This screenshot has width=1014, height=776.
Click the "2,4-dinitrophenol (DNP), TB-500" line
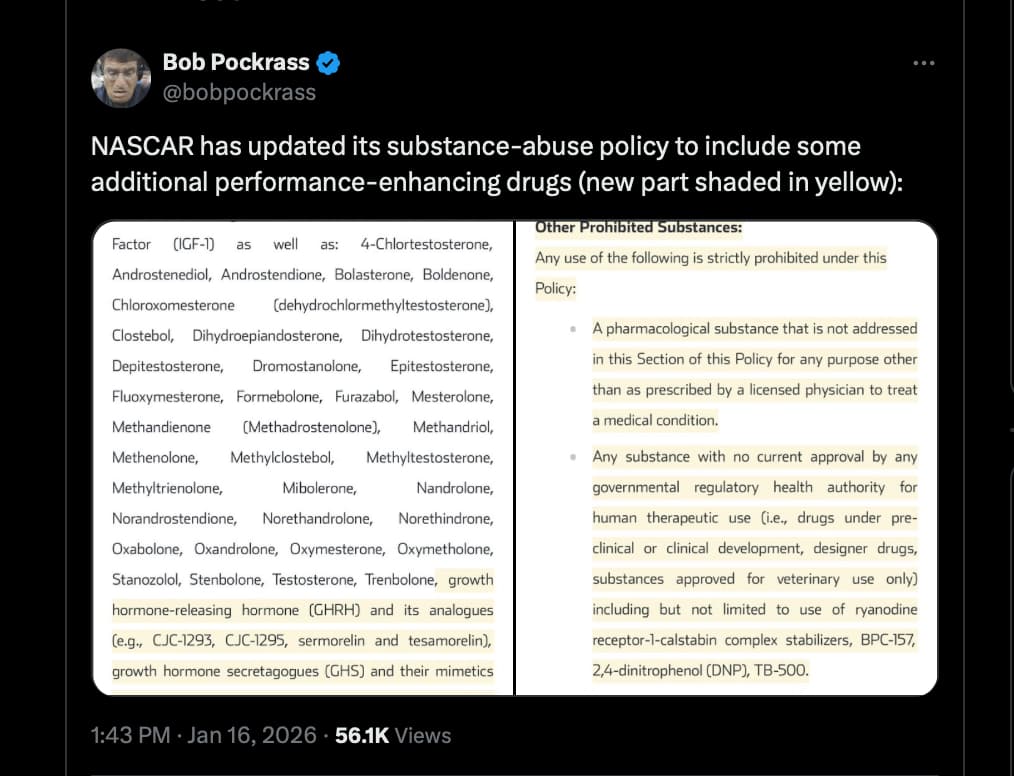coord(700,670)
